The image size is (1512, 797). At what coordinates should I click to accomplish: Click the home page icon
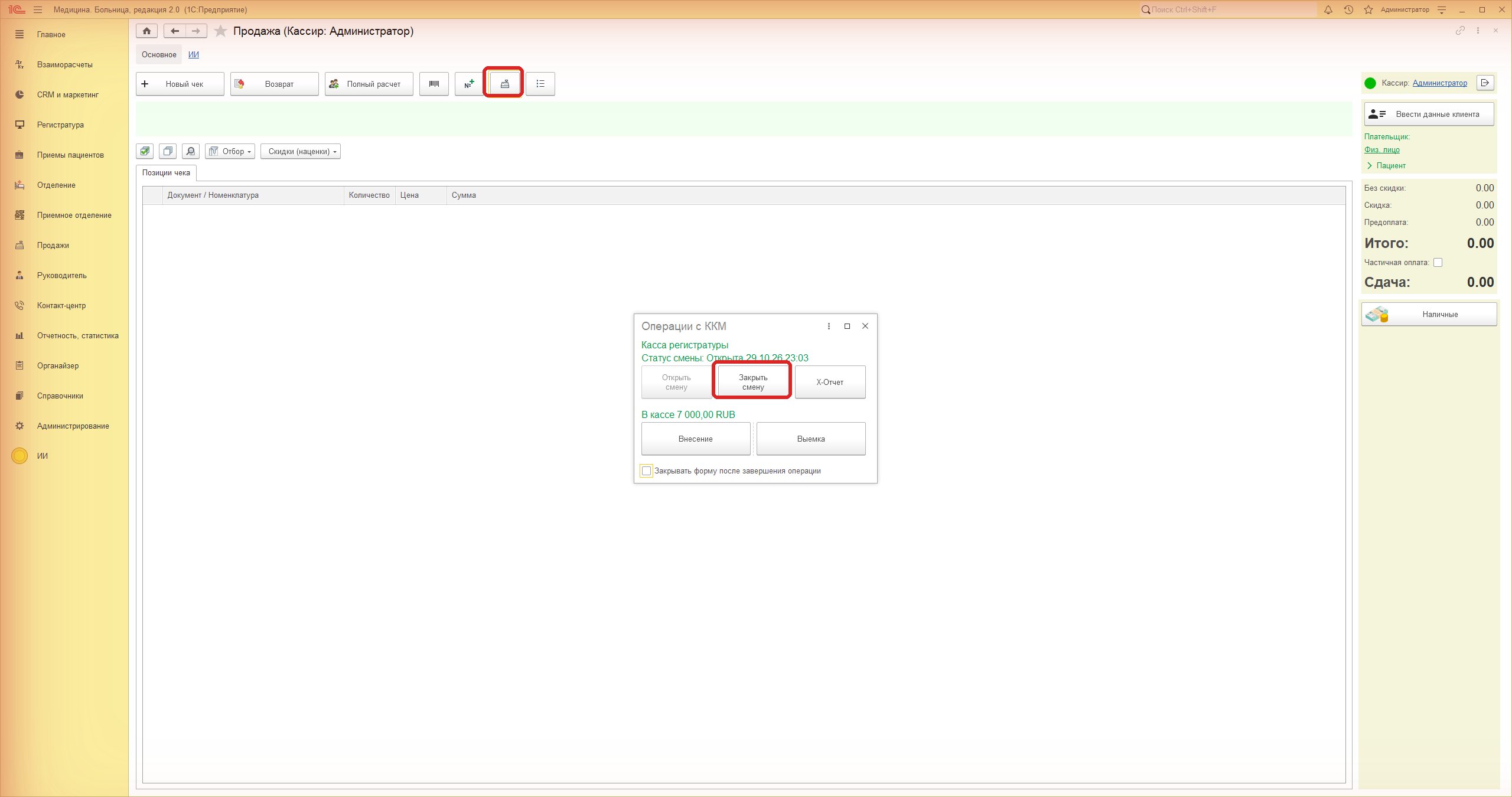tap(146, 31)
